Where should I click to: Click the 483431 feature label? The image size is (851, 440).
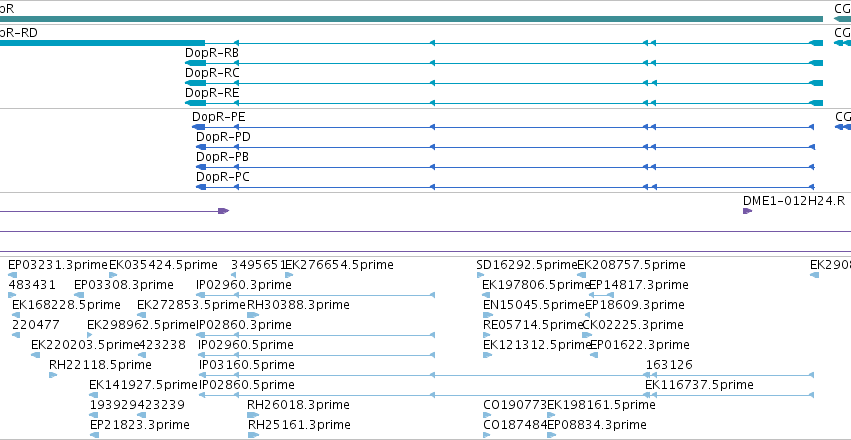click(x=32, y=285)
